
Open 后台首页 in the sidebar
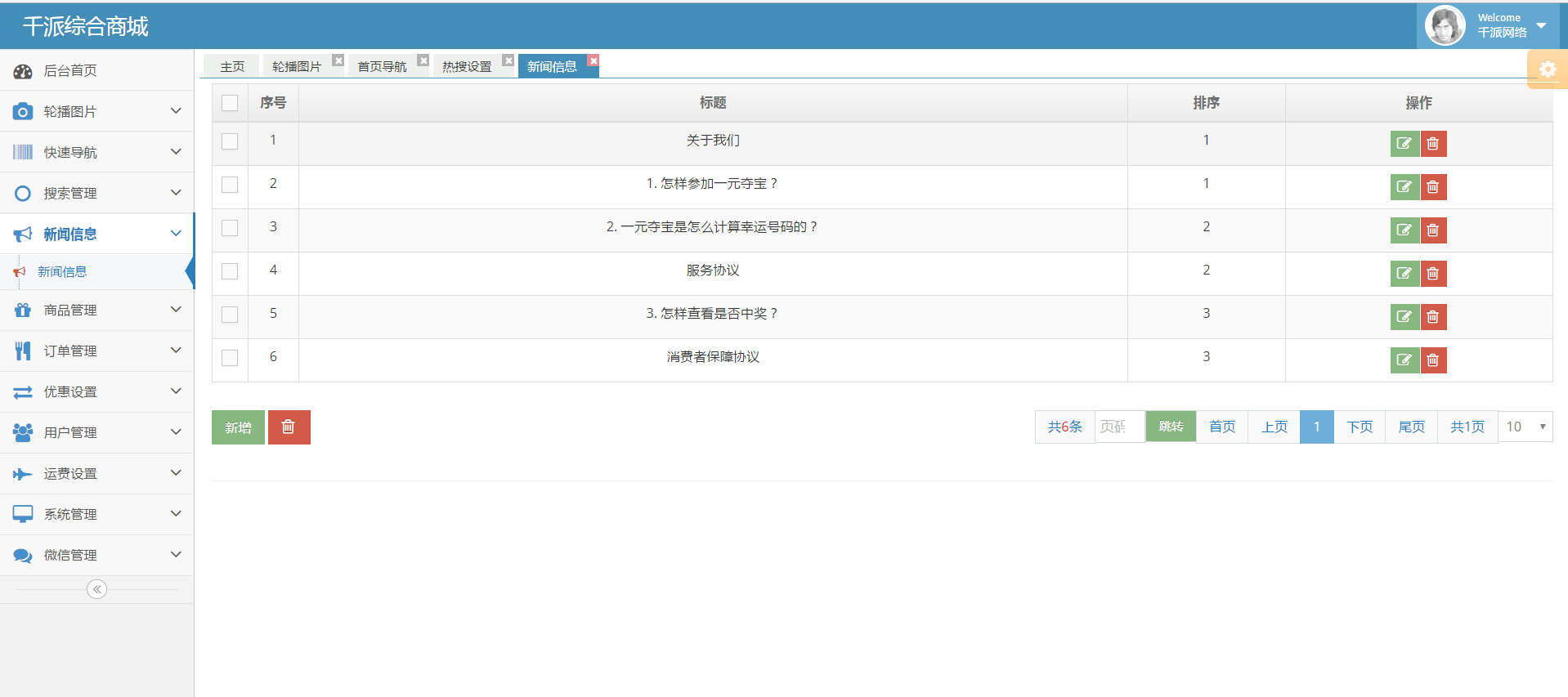pos(70,71)
